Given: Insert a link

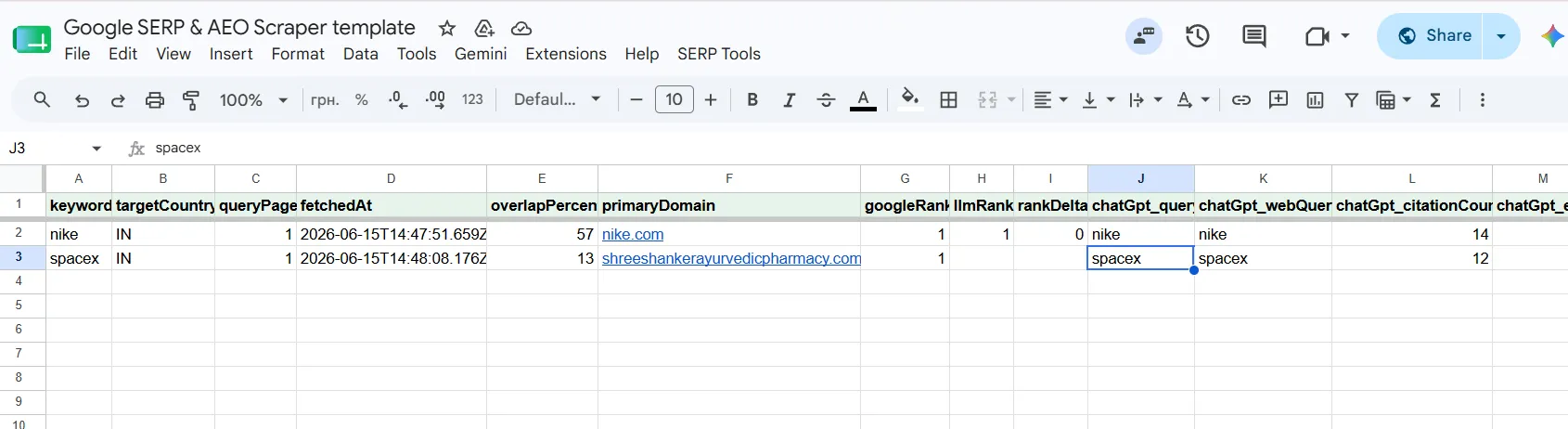Looking at the screenshot, I should (1240, 100).
